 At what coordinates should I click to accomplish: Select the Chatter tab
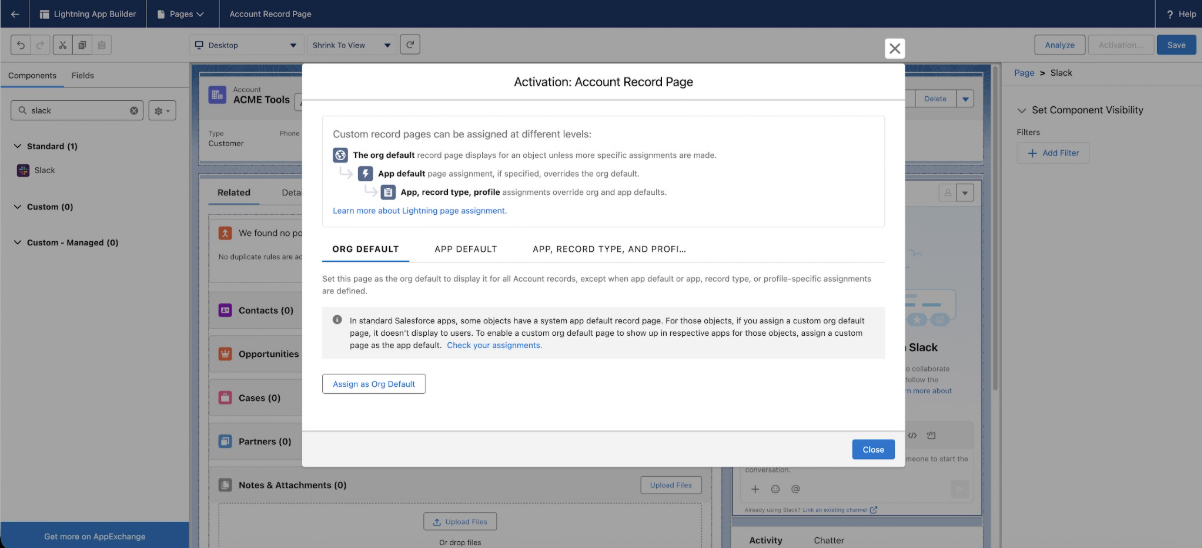[x=829, y=540]
